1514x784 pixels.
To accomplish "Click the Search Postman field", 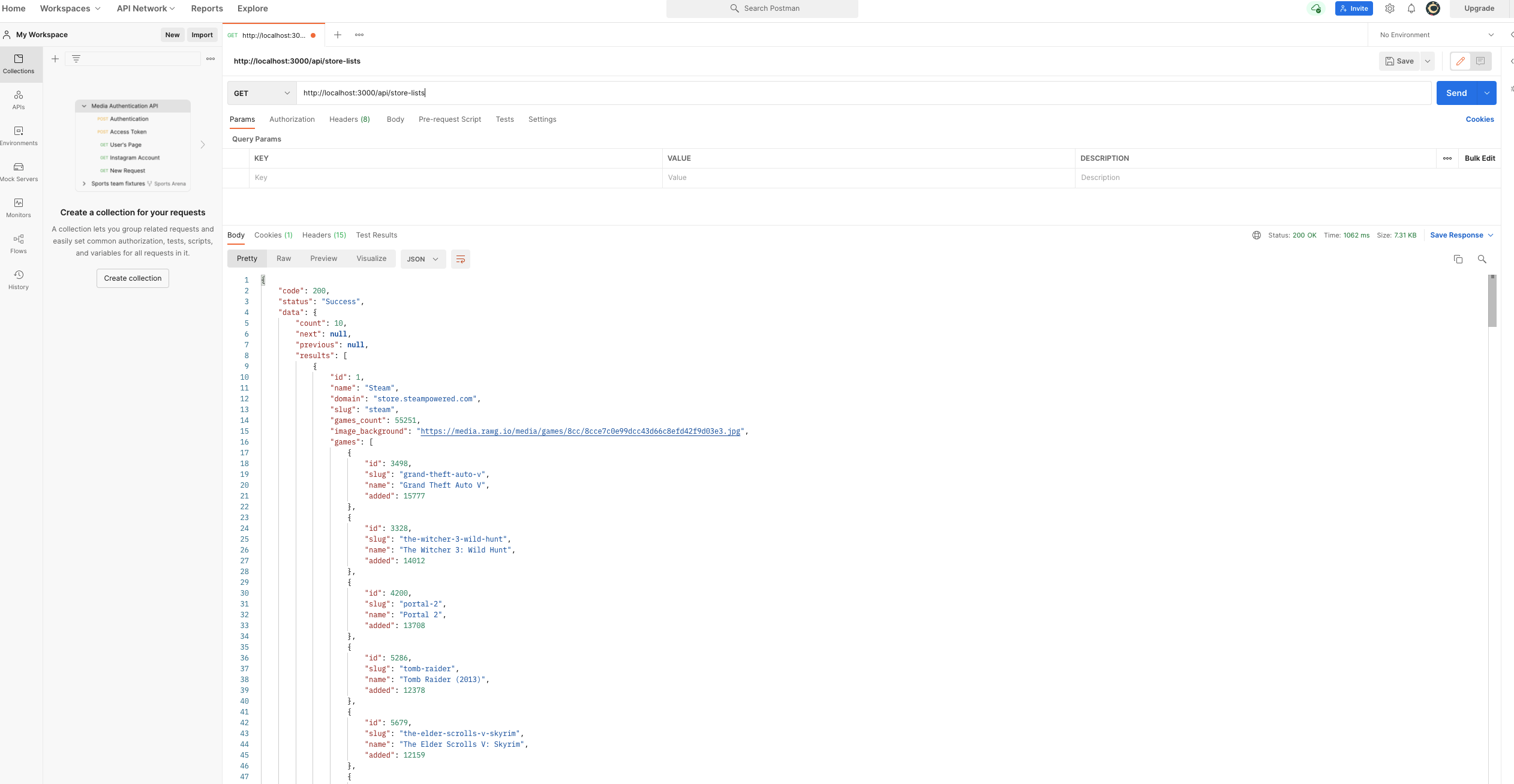I will (x=762, y=8).
